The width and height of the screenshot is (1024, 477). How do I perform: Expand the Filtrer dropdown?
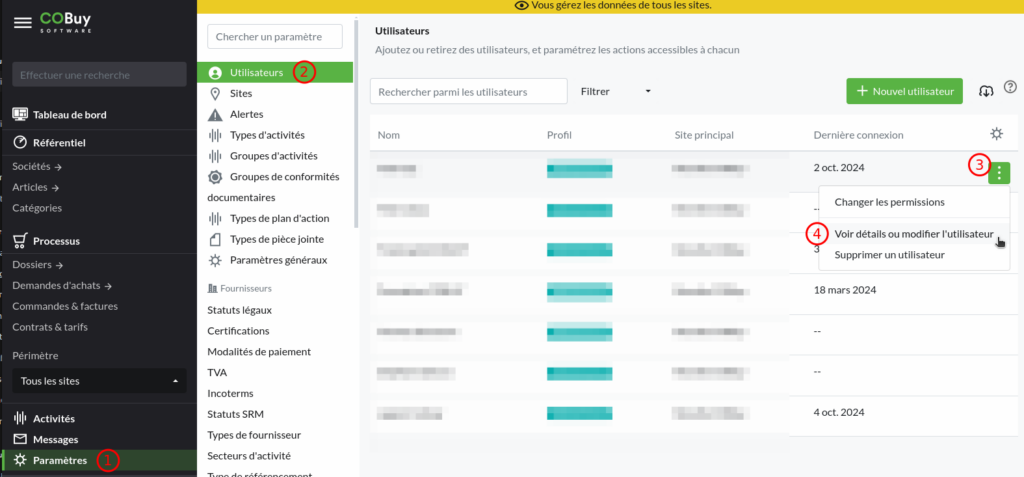pyautogui.click(x=615, y=91)
